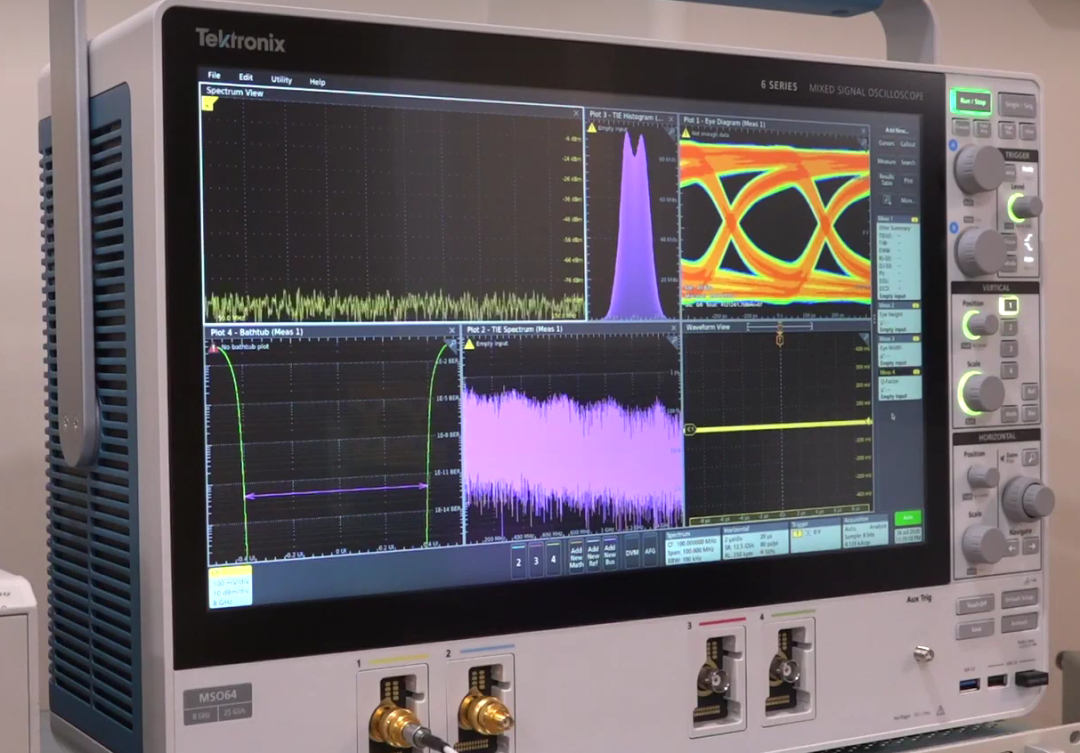Image resolution: width=1080 pixels, height=753 pixels.
Task: Close Plot 2 TIE Spectrum
Action: [x=673, y=328]
